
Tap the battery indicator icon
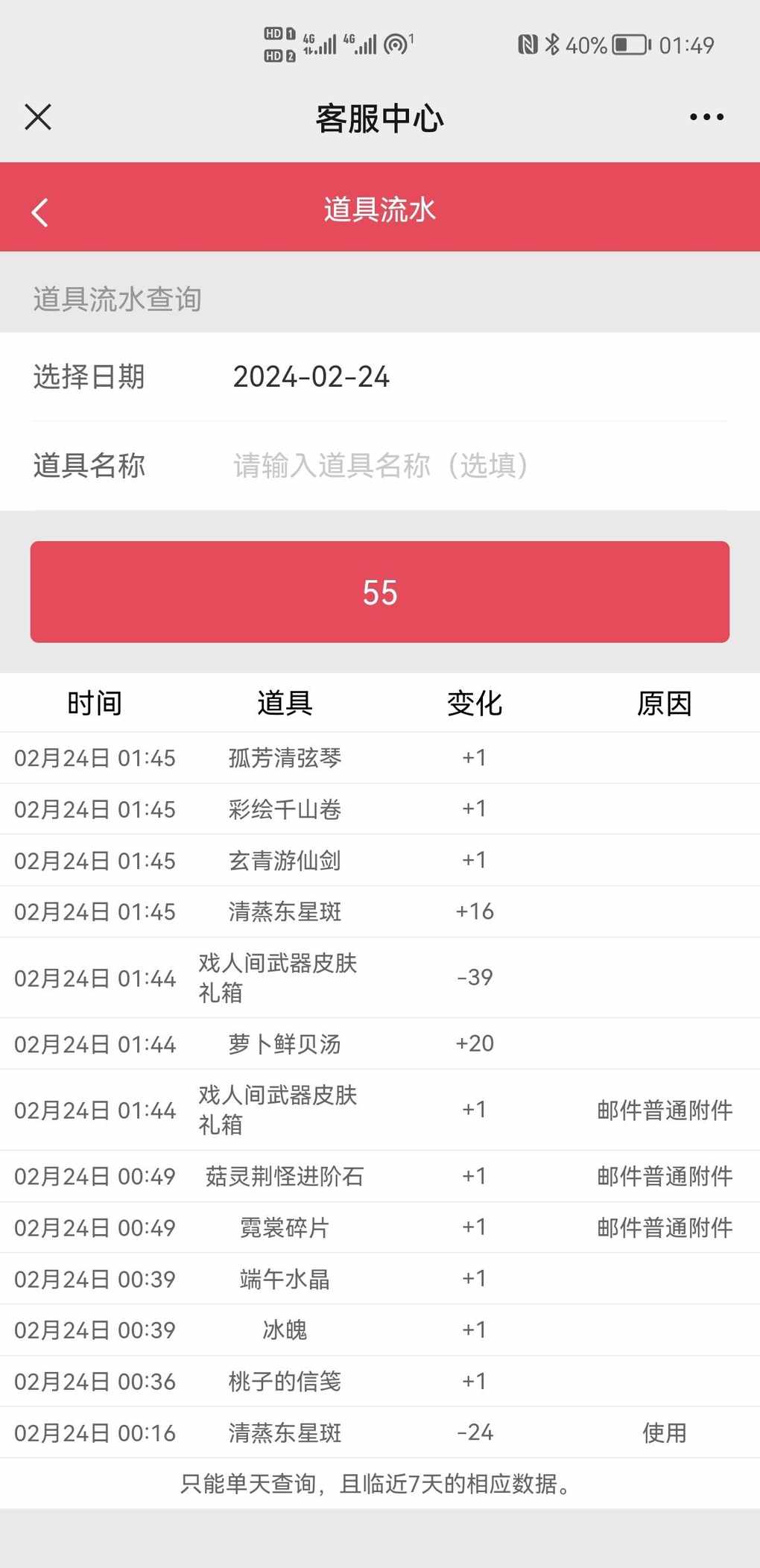[631, 45]
